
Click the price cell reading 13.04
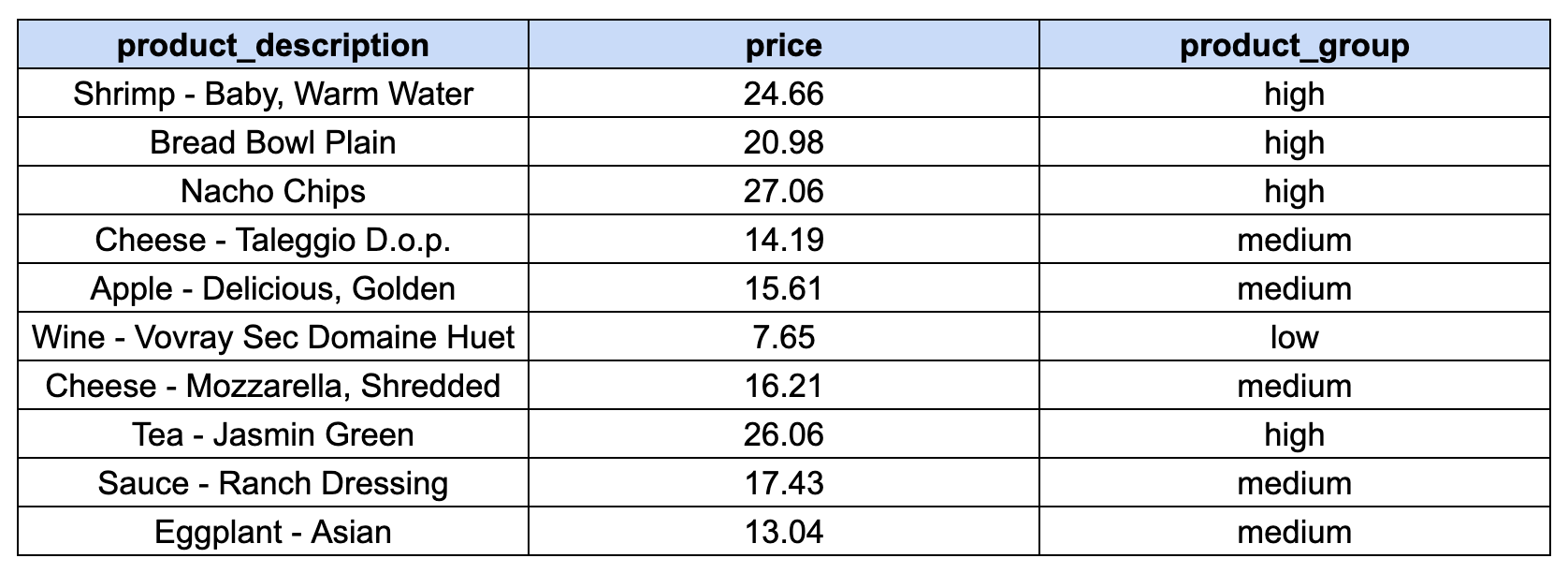[x=784, y=532]
